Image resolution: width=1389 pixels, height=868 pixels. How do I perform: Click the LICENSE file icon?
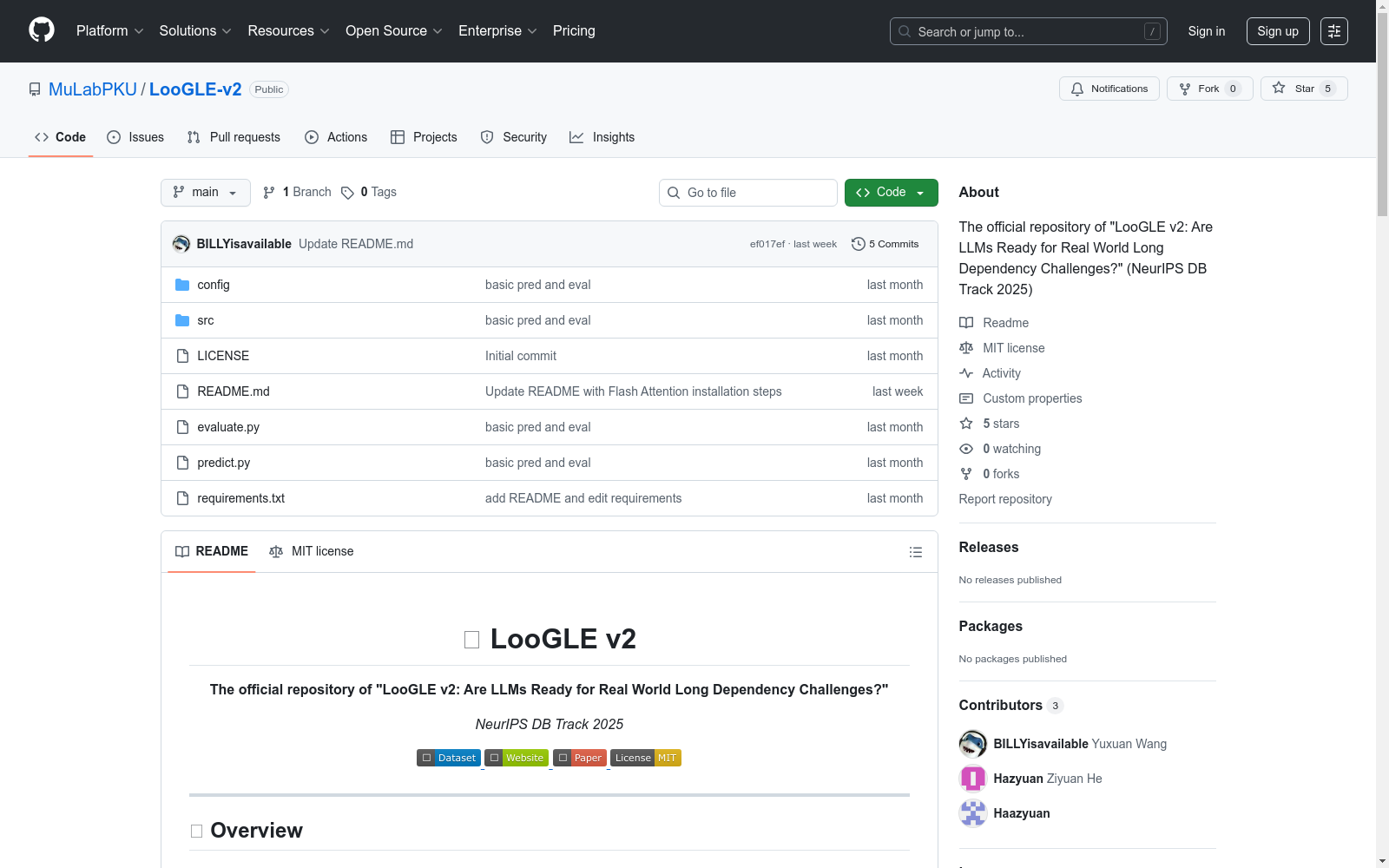point(182,356)
